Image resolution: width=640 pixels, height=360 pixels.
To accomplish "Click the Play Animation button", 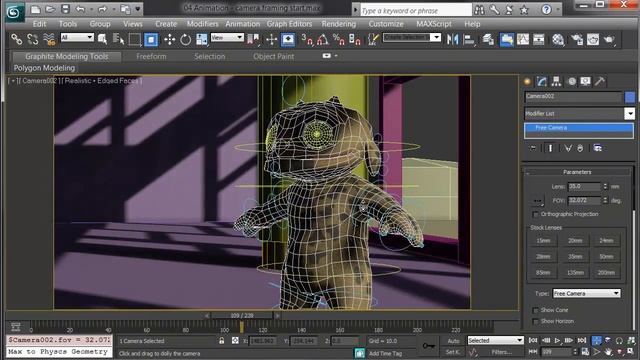I will click(557, 340).
